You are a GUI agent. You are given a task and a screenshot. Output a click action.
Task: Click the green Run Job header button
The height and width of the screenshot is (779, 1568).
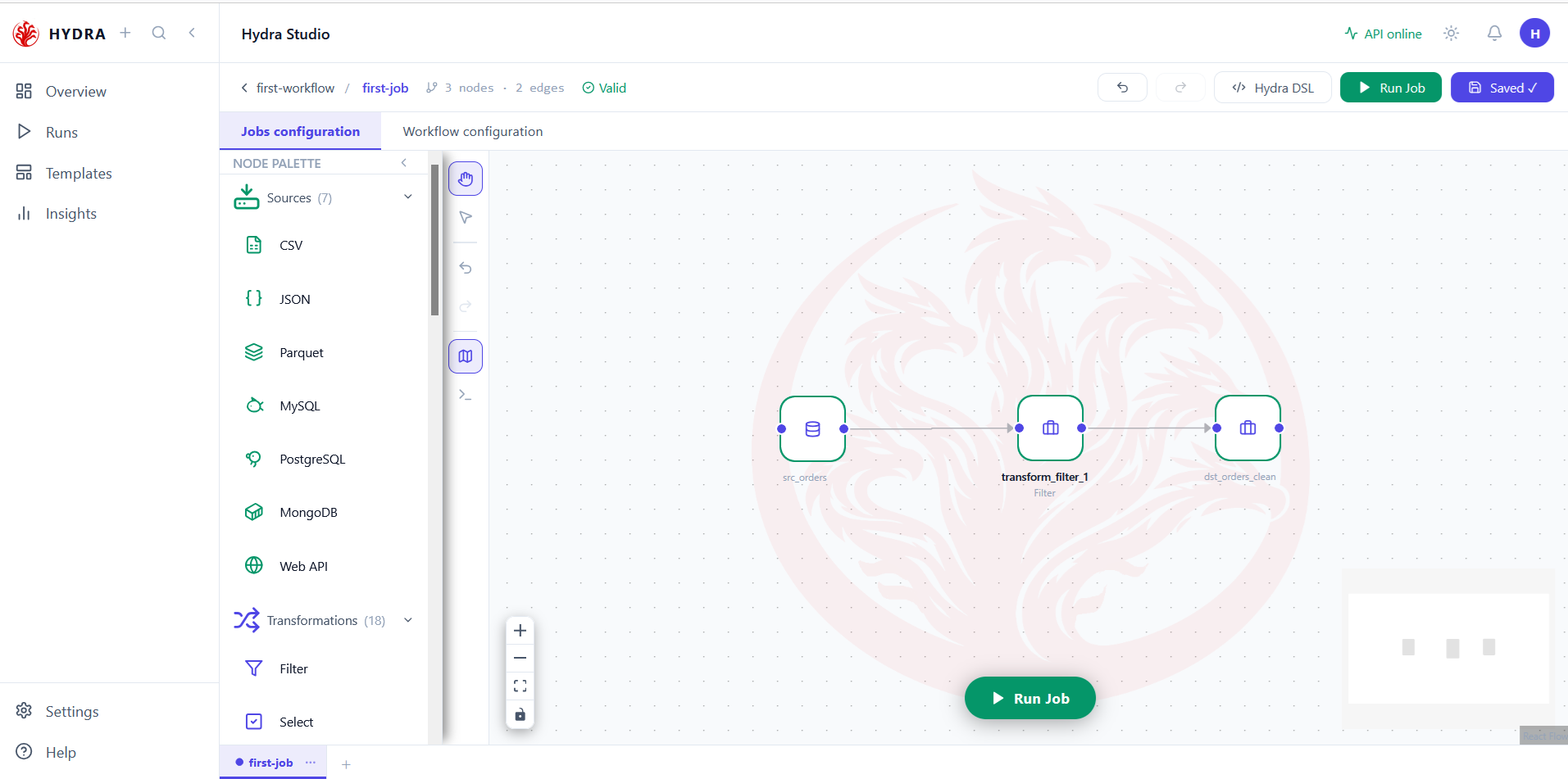click(1391, 88)
